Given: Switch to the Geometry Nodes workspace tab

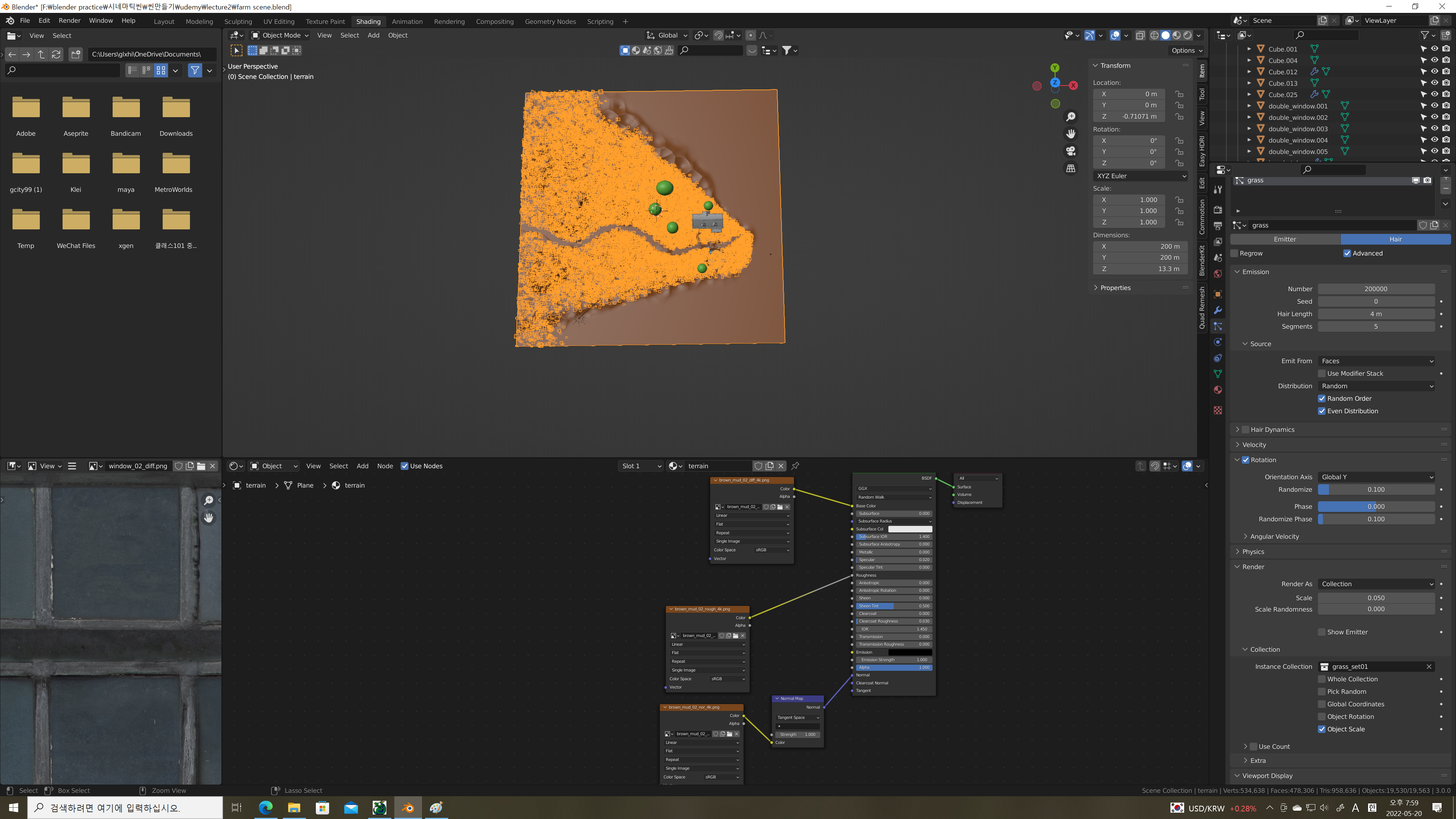Looking at the screenshot, I should pyautogui.click(x=550, y=22).
